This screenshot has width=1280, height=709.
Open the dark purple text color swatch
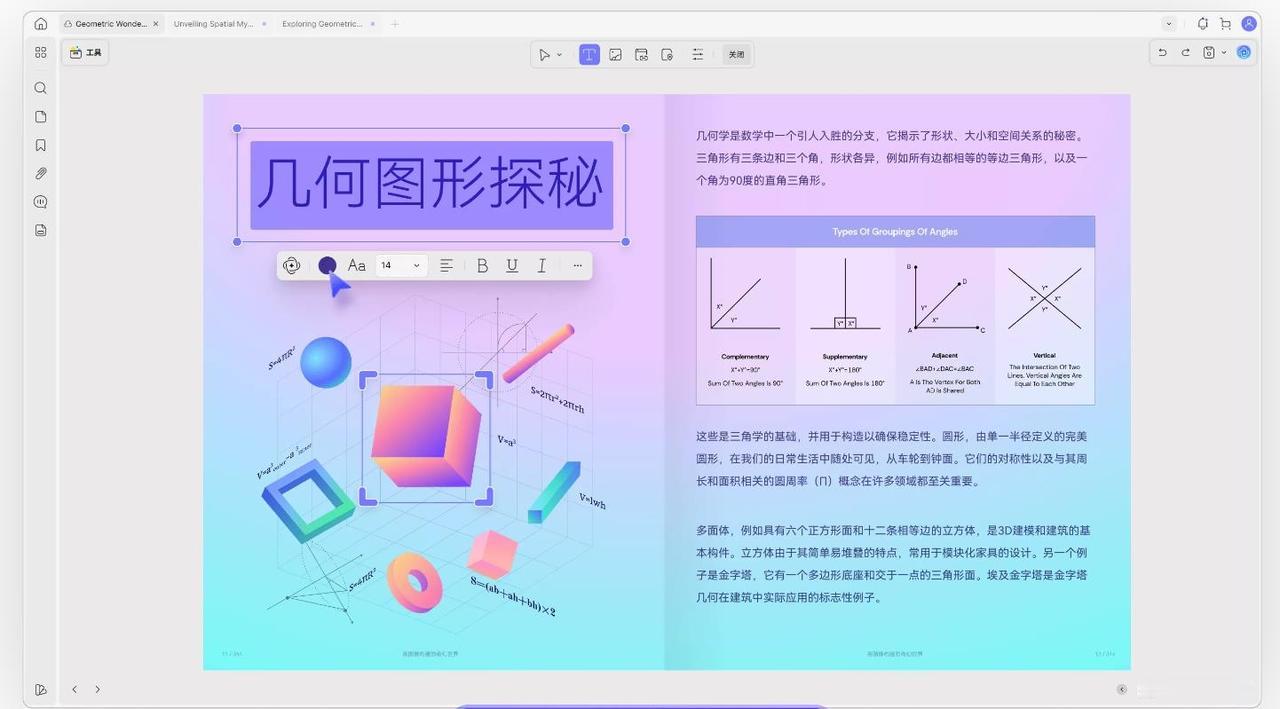(327, 265)
